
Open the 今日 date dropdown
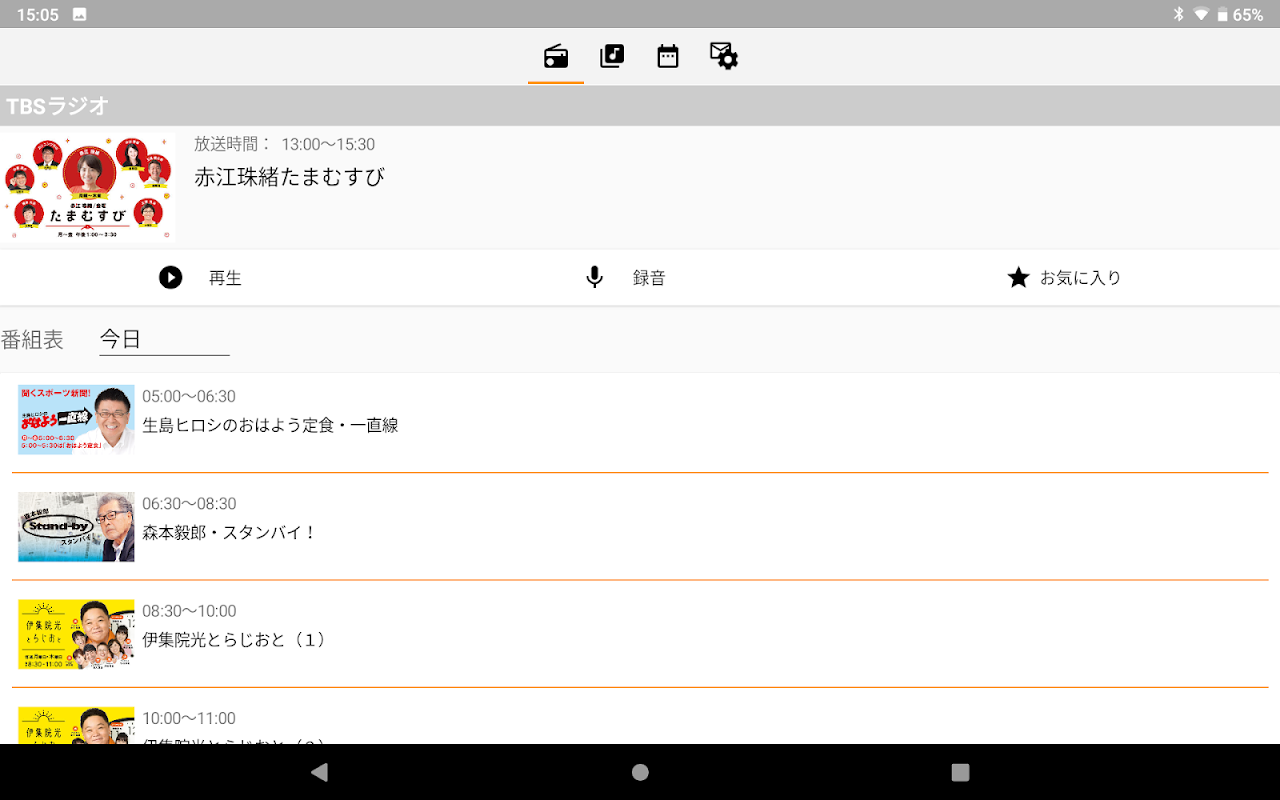tap(164, 340)
